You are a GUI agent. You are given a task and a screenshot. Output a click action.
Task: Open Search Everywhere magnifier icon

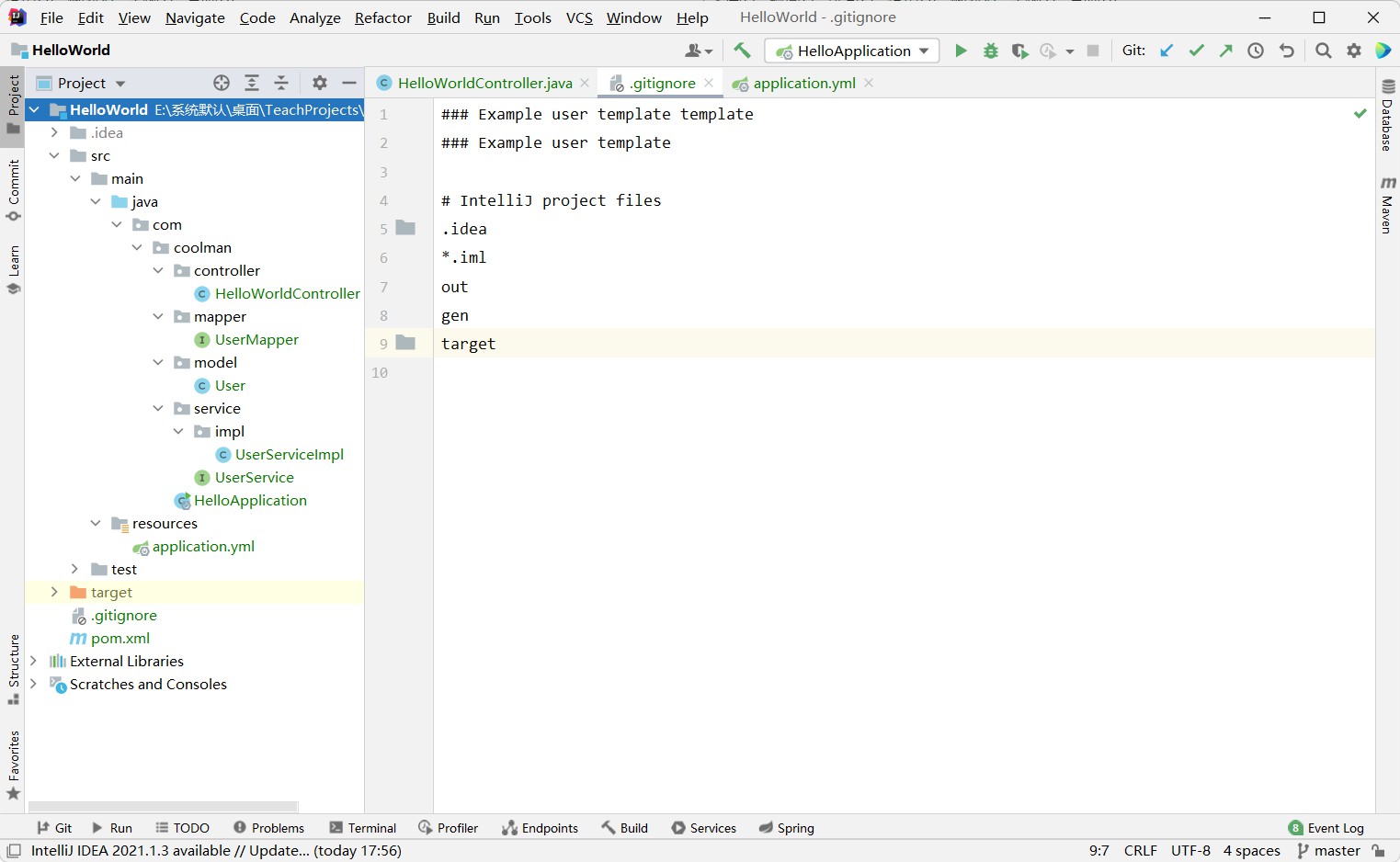[1323, 51]
